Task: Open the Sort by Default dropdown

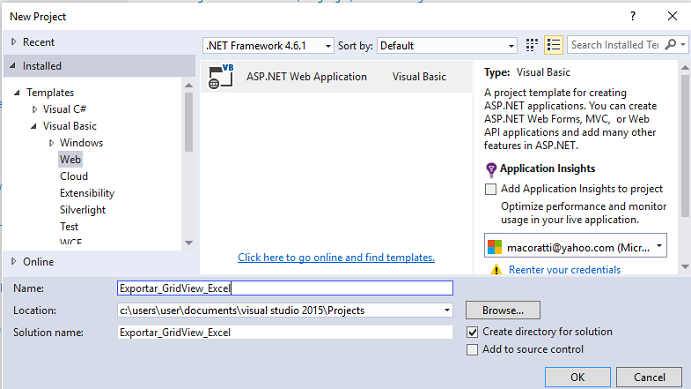Action: [447, 45]
